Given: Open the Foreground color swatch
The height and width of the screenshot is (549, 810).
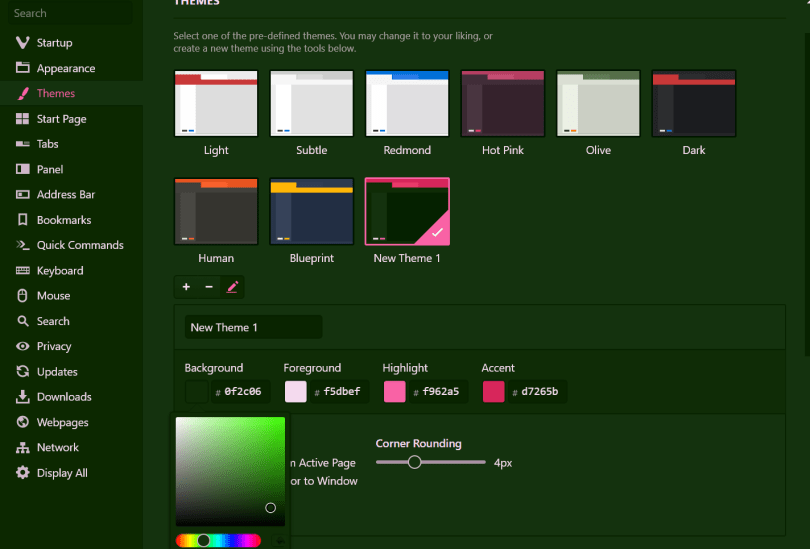Looking at the screenshot, I should click(x=296, y=392).
